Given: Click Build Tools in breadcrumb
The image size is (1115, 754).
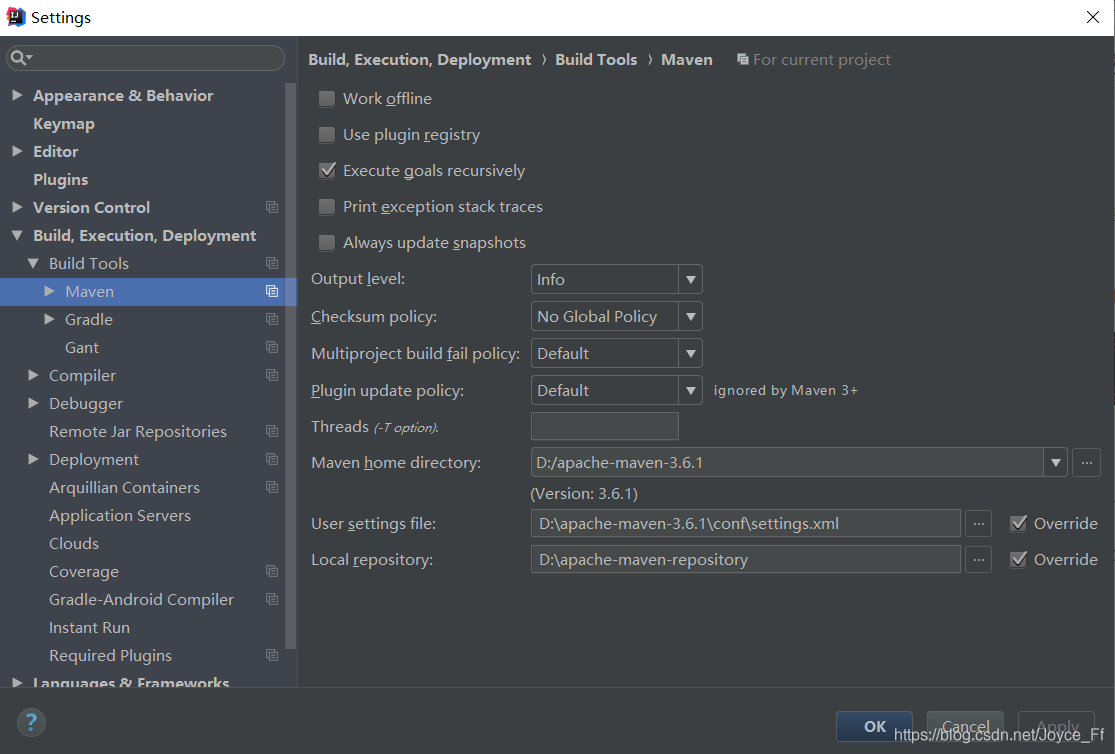Looking at the screenshot, I should tap(596, 60).
